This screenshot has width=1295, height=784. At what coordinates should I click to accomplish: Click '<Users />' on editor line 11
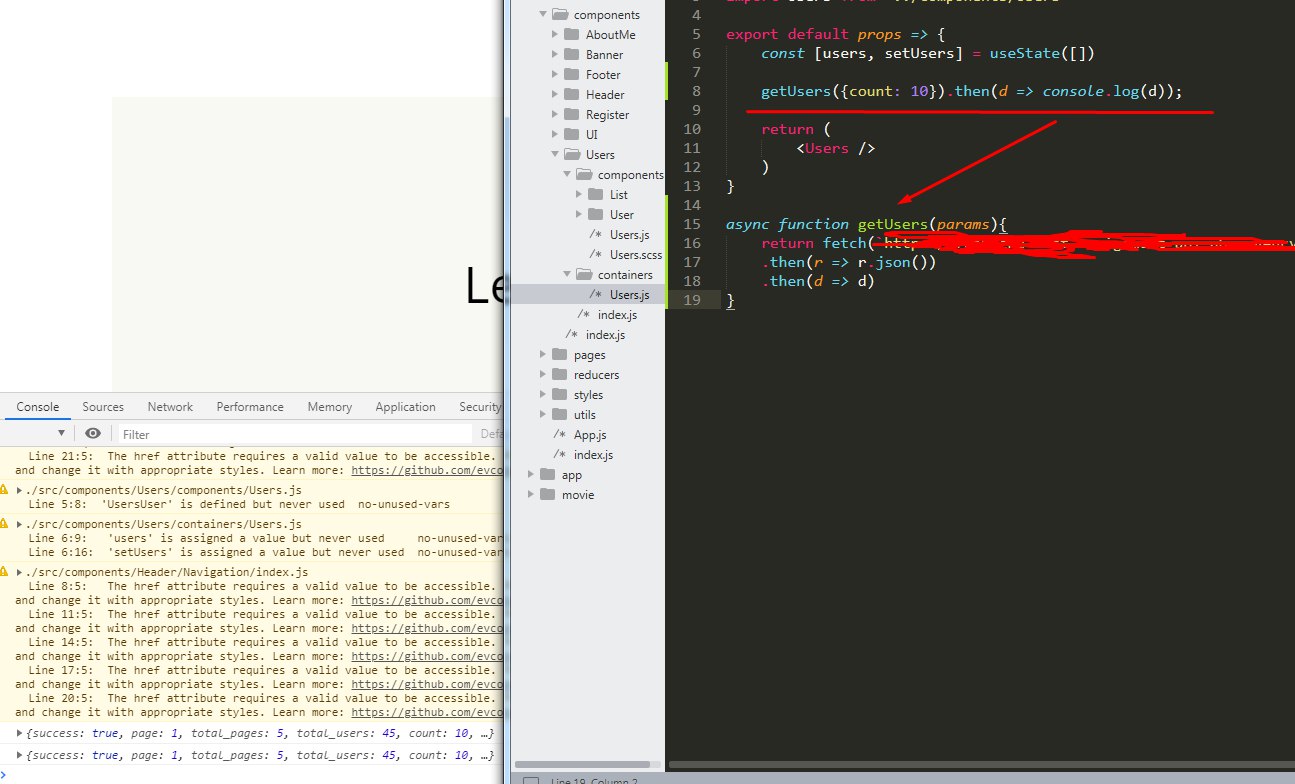coord(836,148)
